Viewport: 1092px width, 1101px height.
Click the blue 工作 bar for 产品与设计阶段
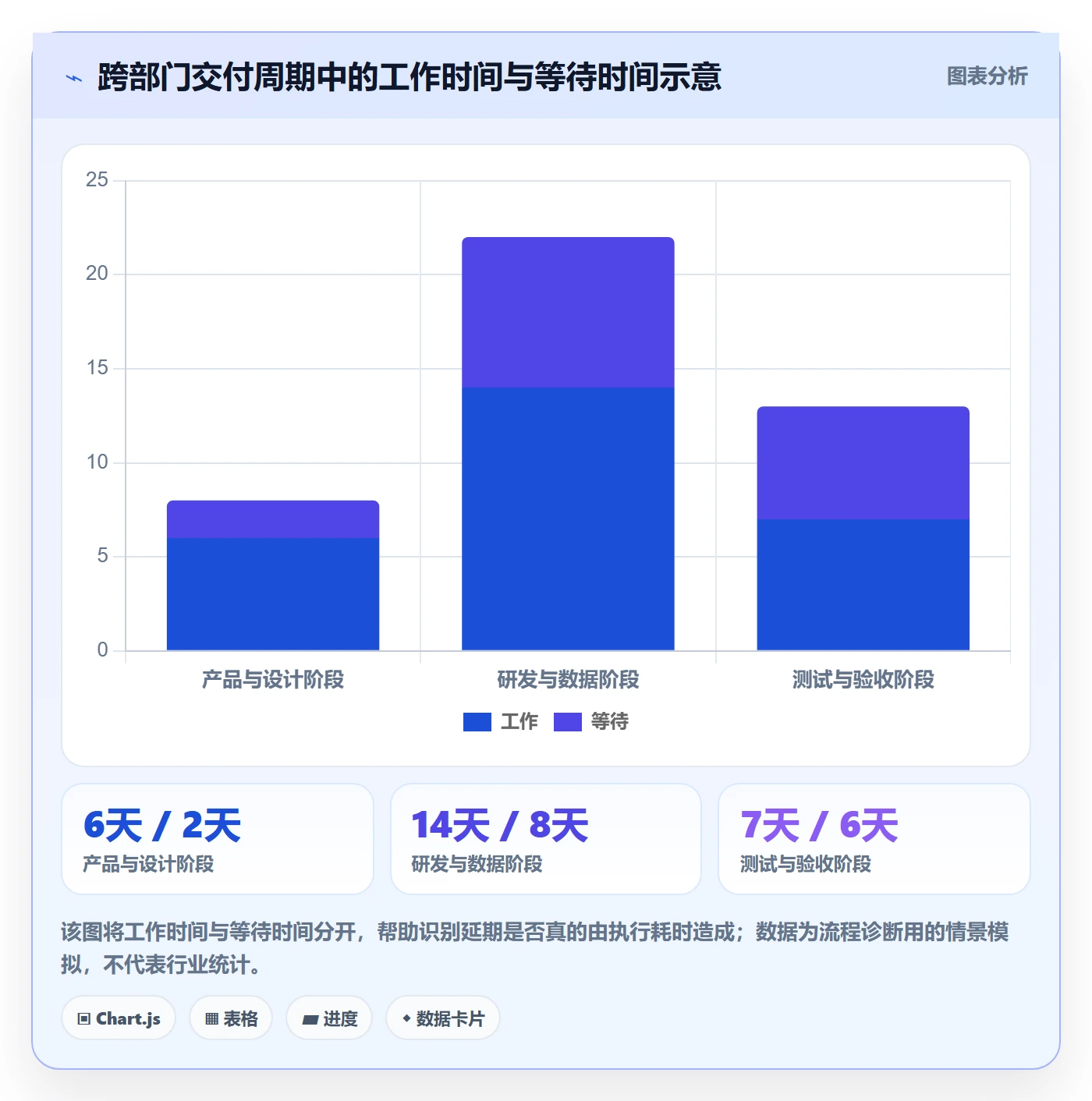click(x=273, y=594)
